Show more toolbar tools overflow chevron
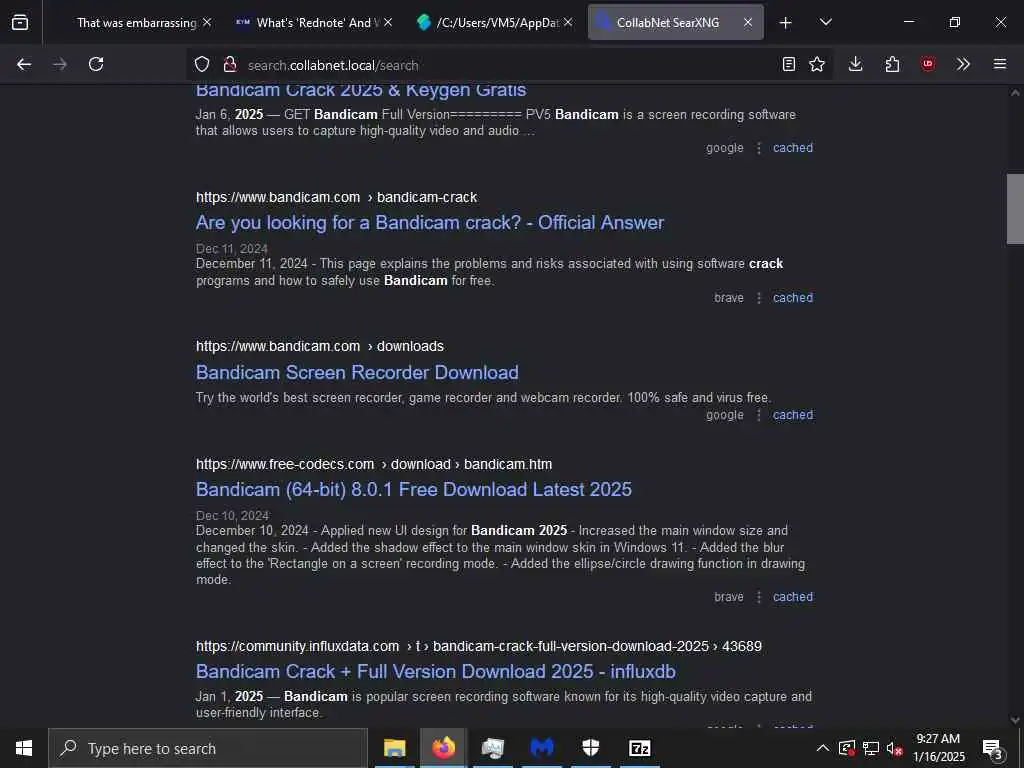Screen dimensions: 1024x768 coord(963,64)
